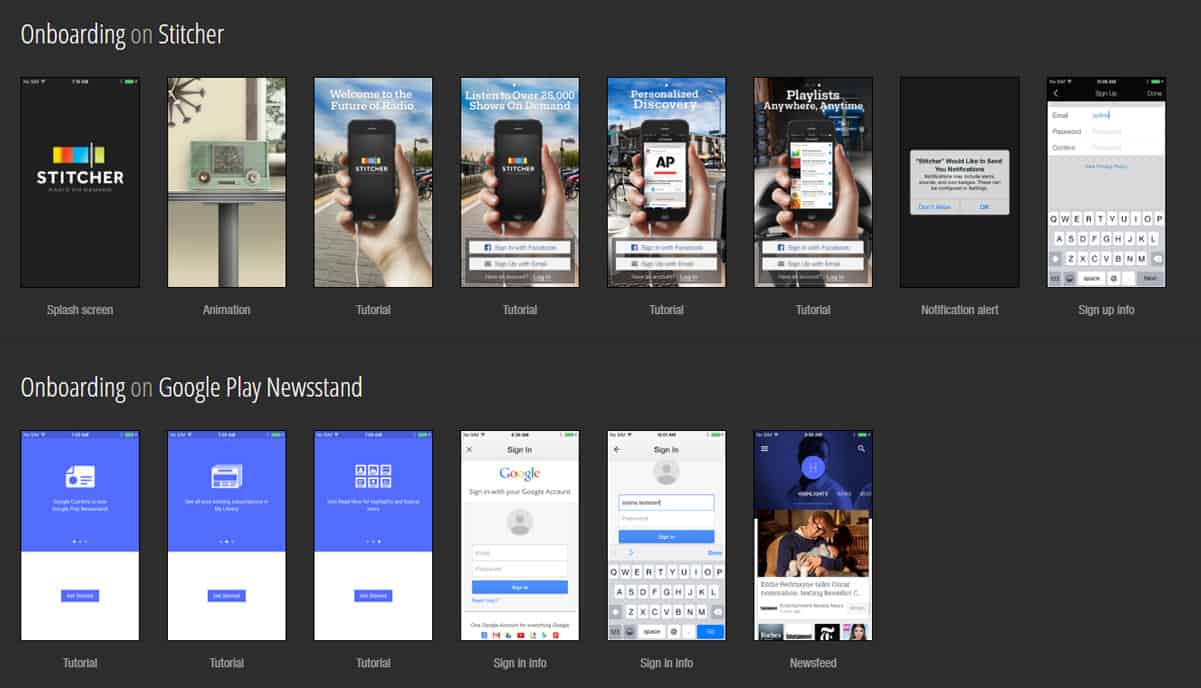This screenshot has width=1201, height=688.
Task: Click the search icon on Newsfeed screen
Action: [861, 449]
